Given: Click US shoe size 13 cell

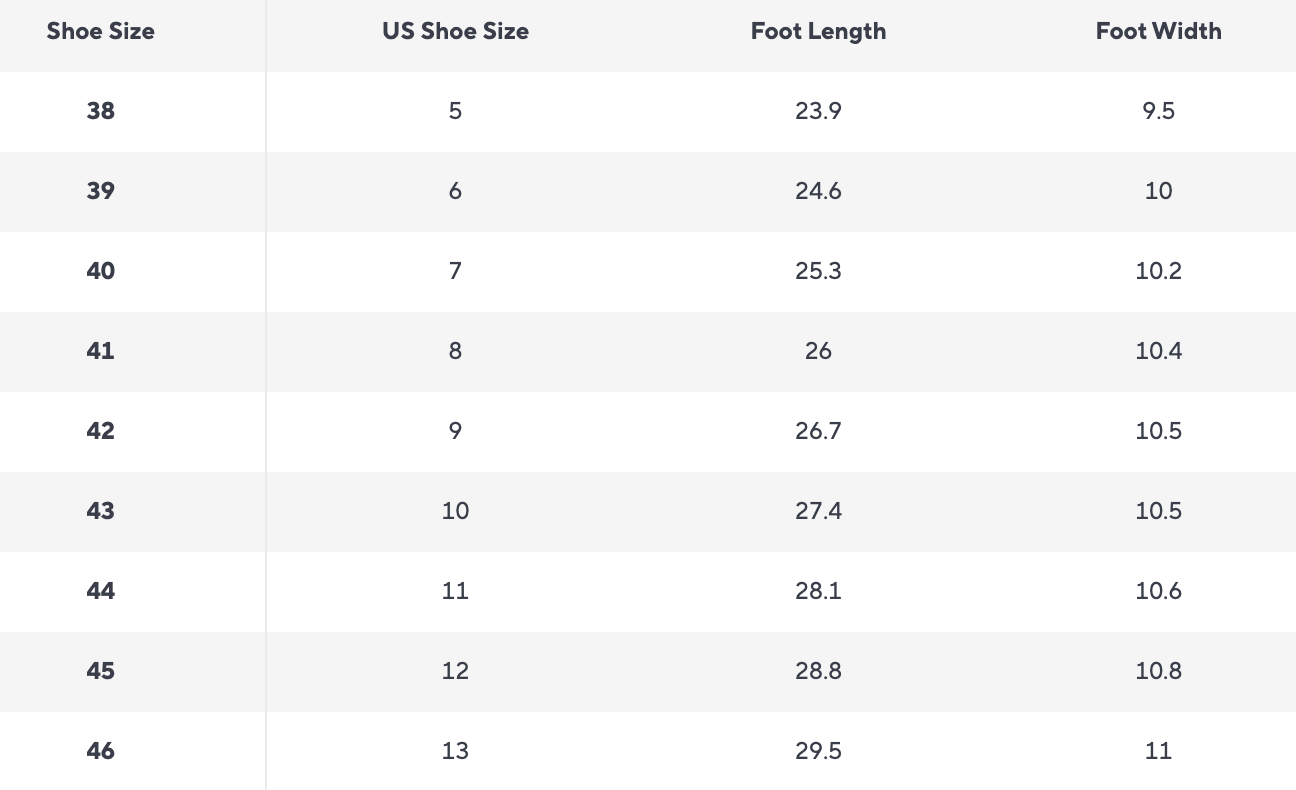Looking at the screenshot, I should (x=455, y=751).
